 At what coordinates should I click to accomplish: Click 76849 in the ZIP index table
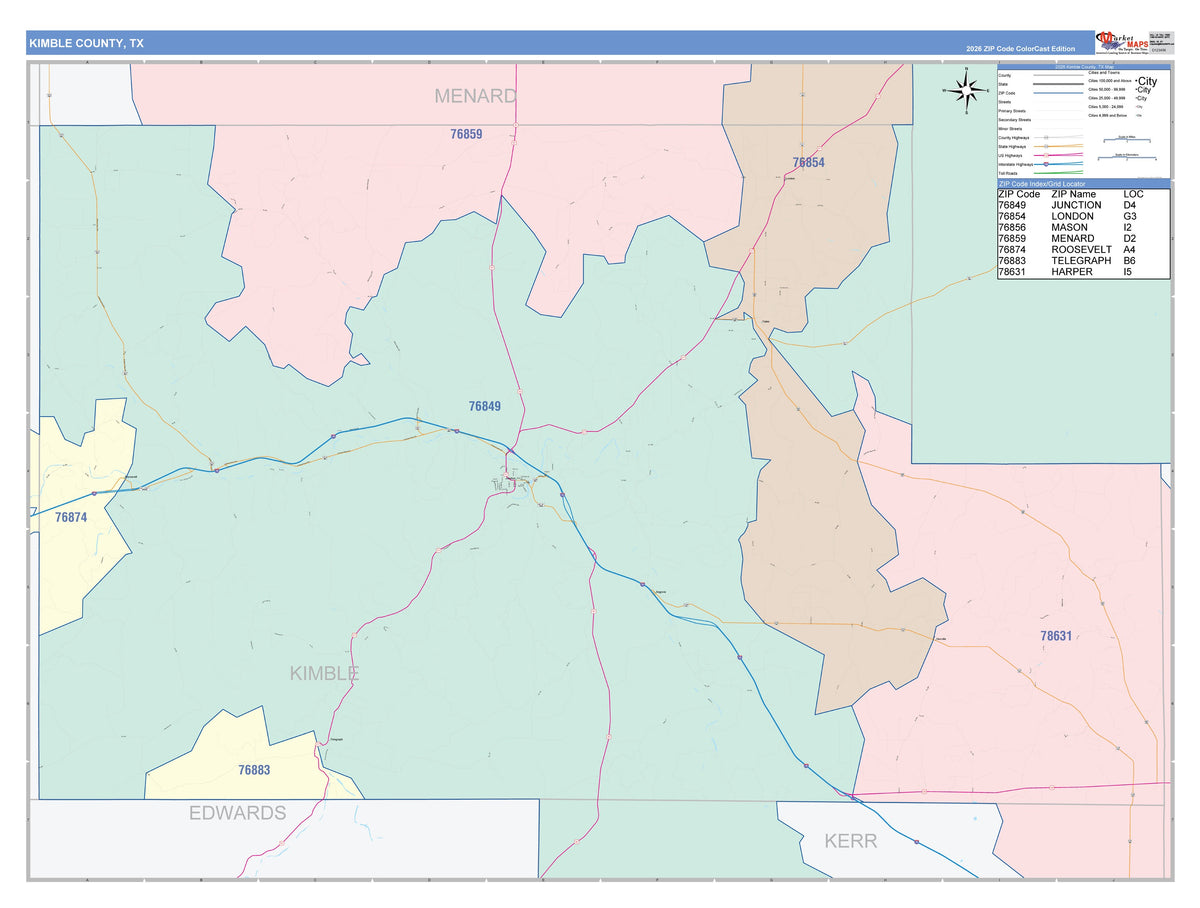coord(1012,205)
